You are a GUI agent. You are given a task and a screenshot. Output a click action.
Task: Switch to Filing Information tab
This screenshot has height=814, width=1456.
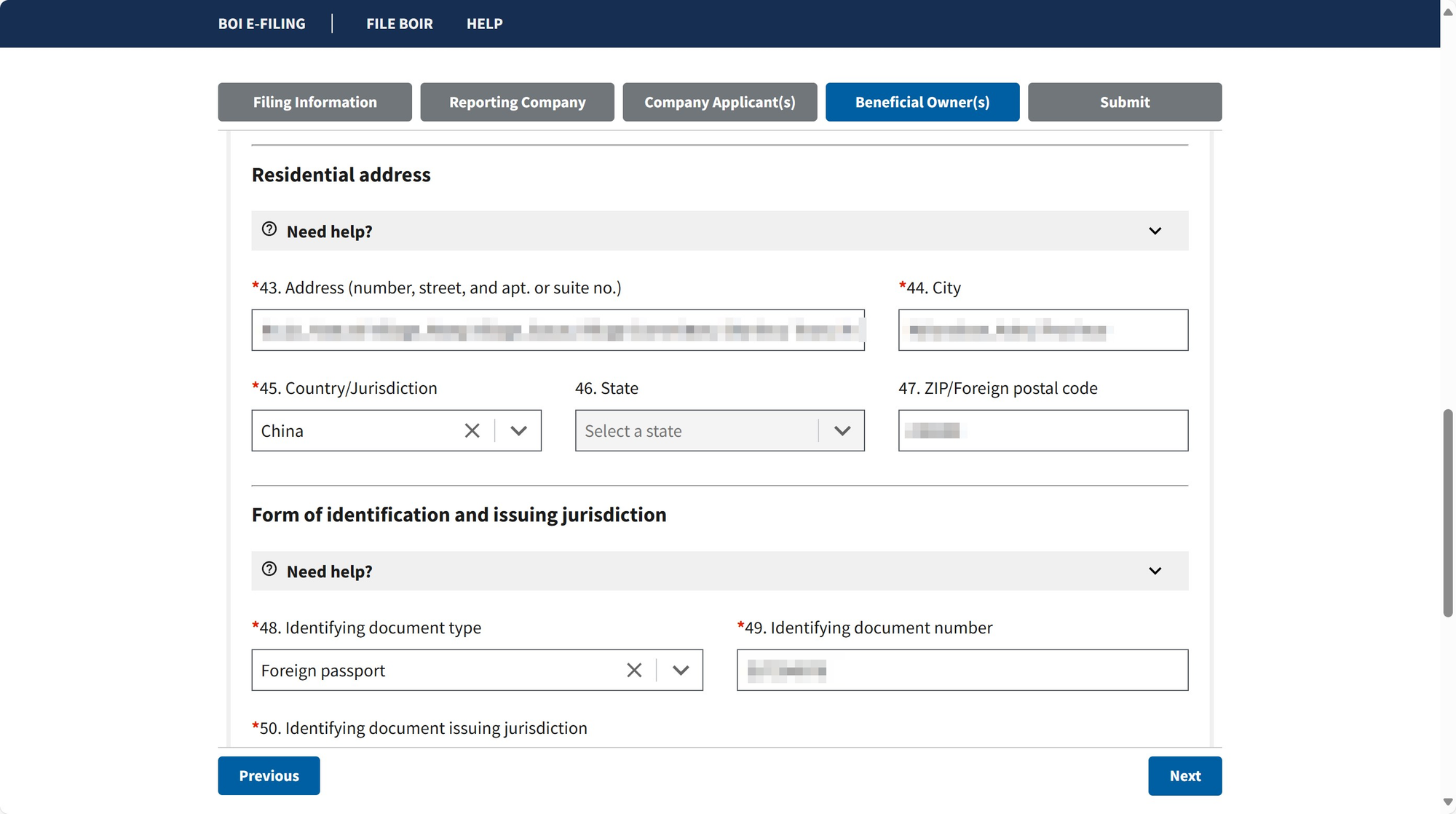[314, 102]
